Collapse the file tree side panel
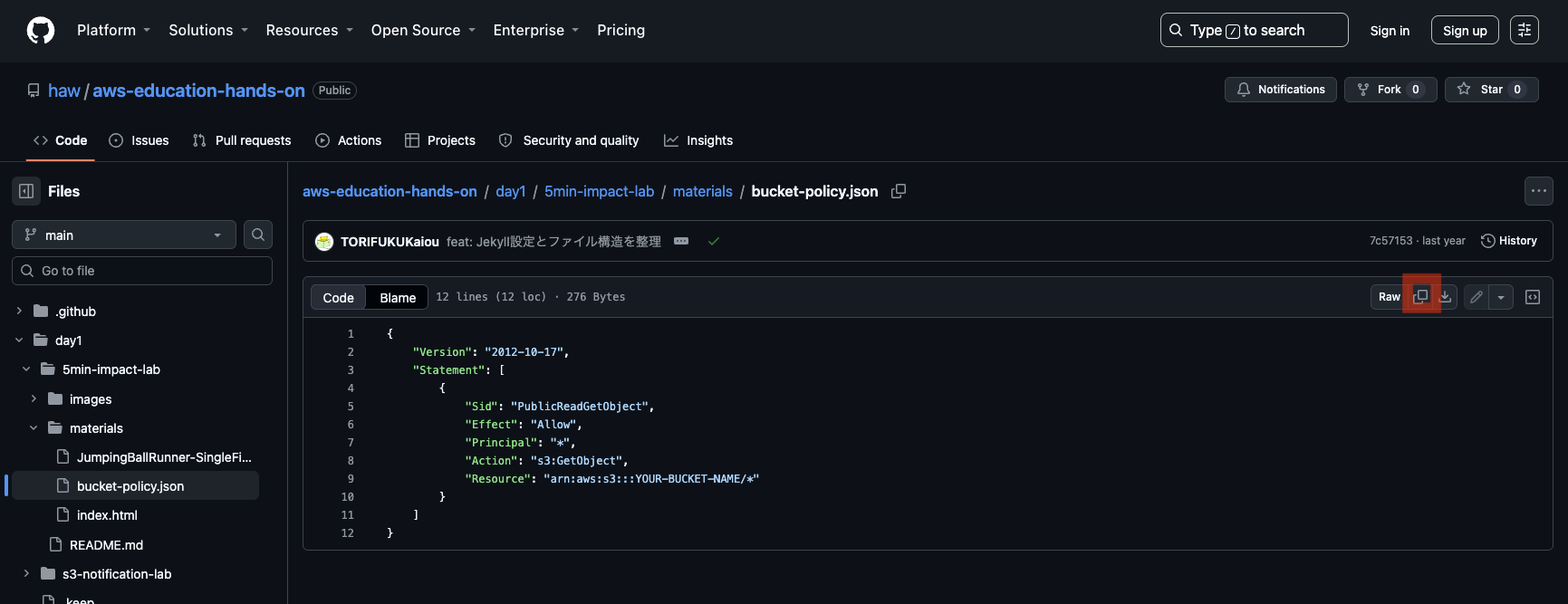 [x=26, y=191]
